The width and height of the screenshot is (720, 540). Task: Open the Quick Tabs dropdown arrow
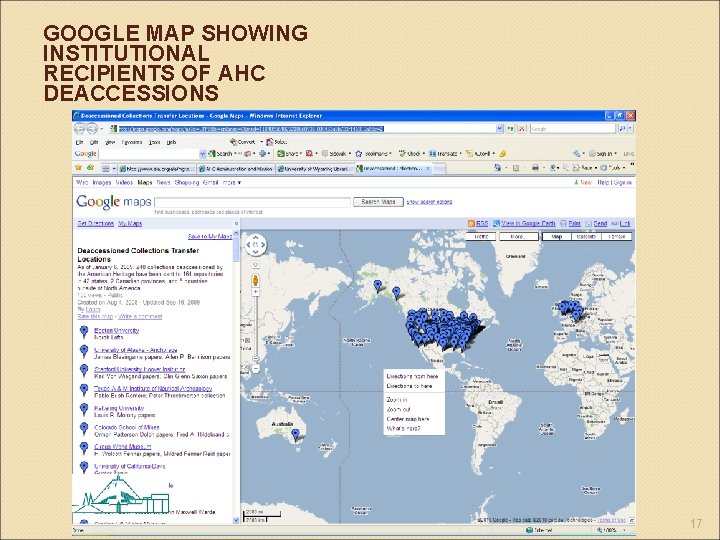[114, 169]
